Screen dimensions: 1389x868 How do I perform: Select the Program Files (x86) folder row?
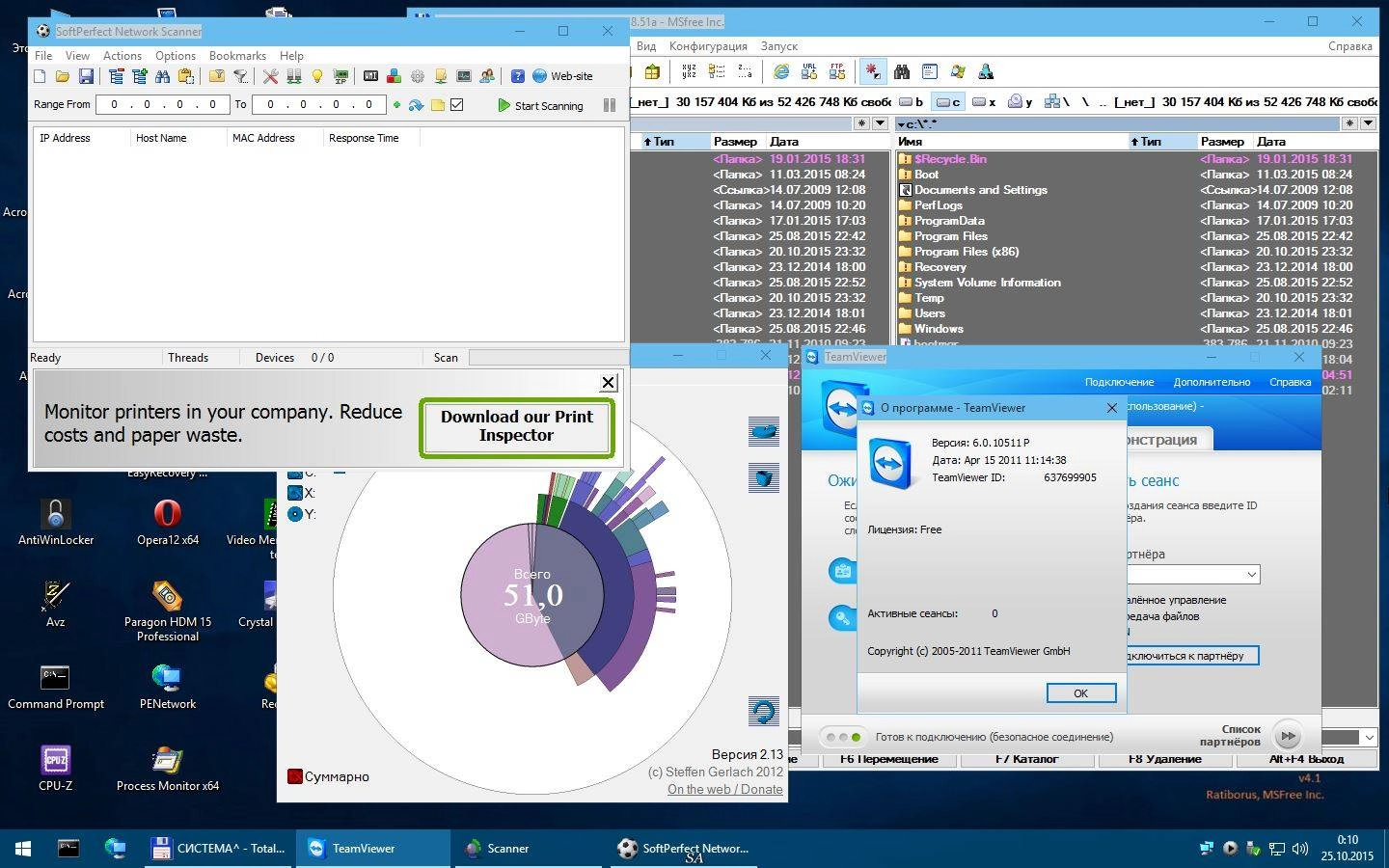(1137, 252)
